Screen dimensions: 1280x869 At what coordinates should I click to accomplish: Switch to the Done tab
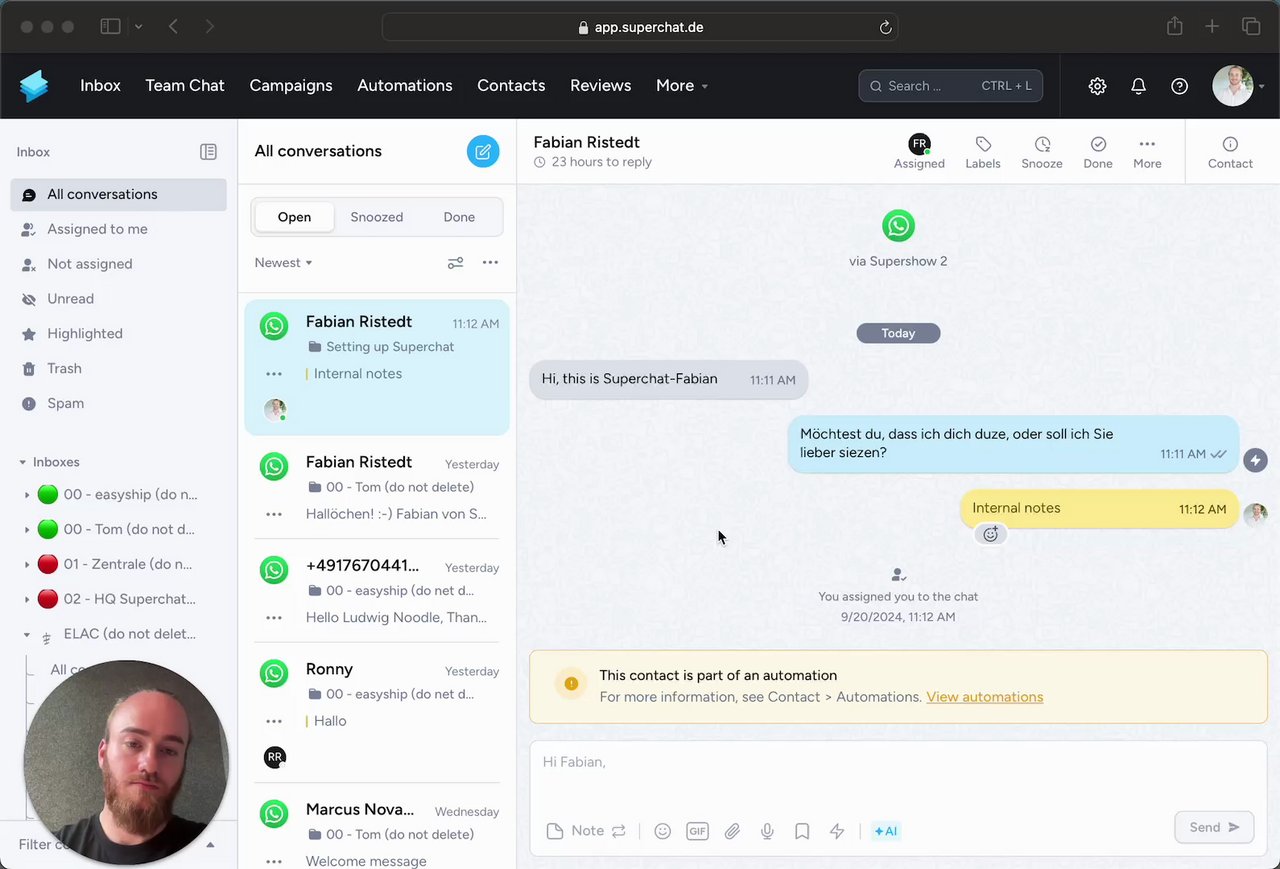click(x=459, y=217)
